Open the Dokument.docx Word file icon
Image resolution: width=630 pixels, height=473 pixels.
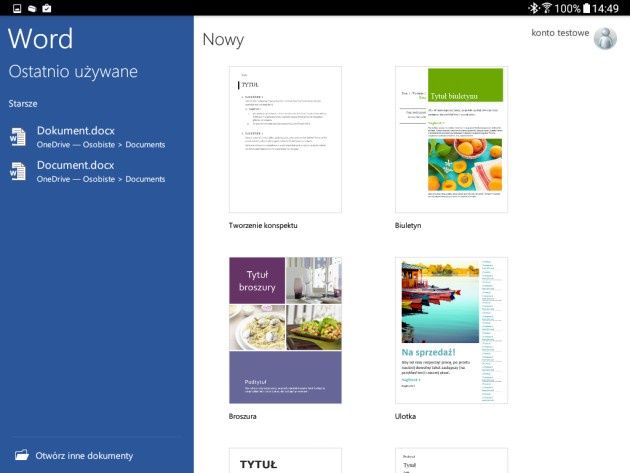point(18,137)
